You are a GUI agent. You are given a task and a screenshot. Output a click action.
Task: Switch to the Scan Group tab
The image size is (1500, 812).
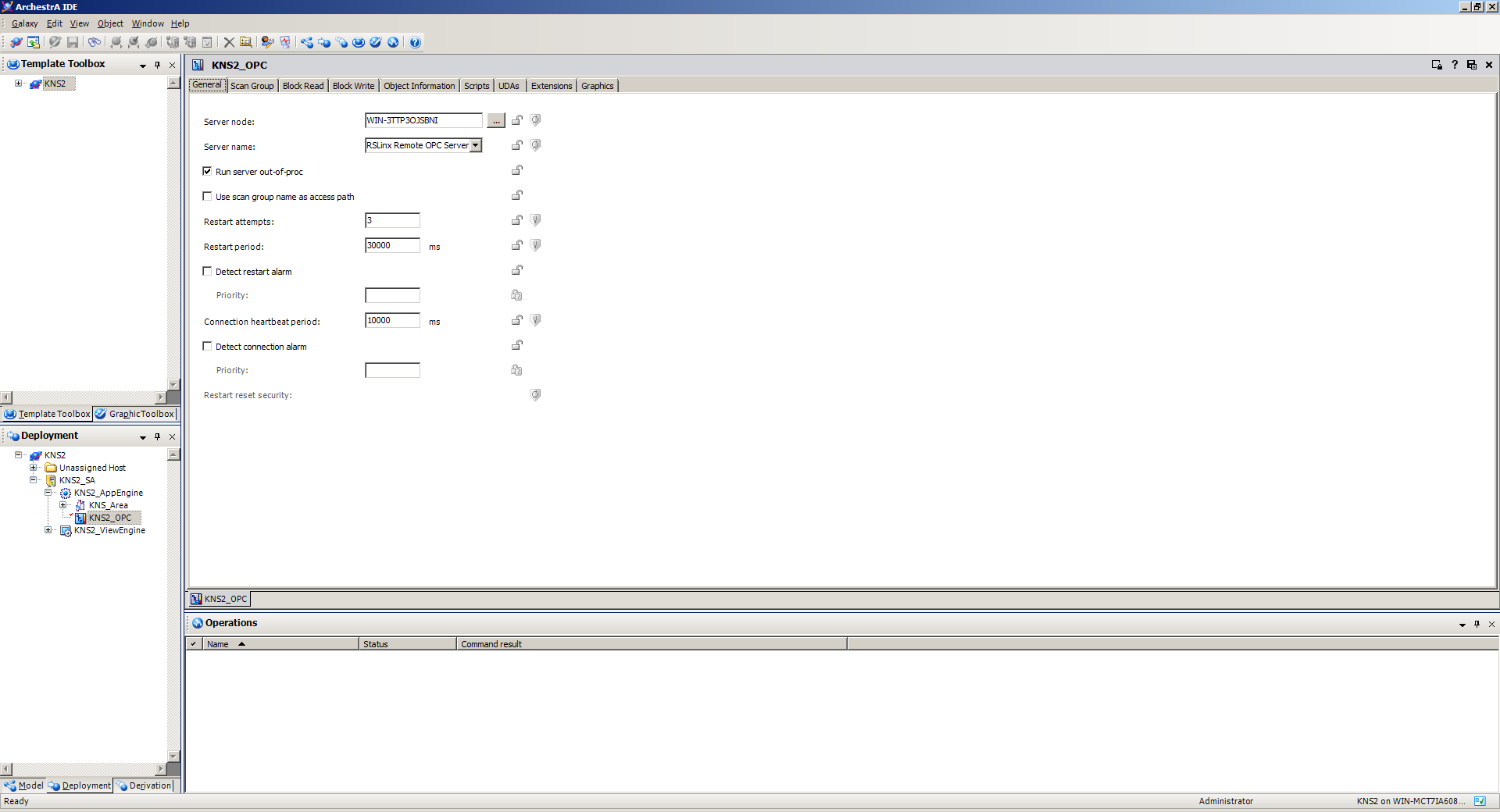coord(252,86)
